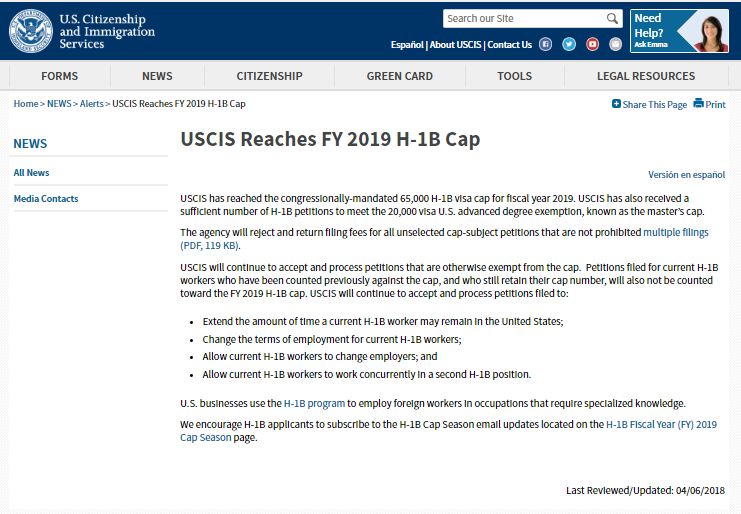Click in the Search our Site field
Viewport: 741px width, 514px height.
(523, 19)
